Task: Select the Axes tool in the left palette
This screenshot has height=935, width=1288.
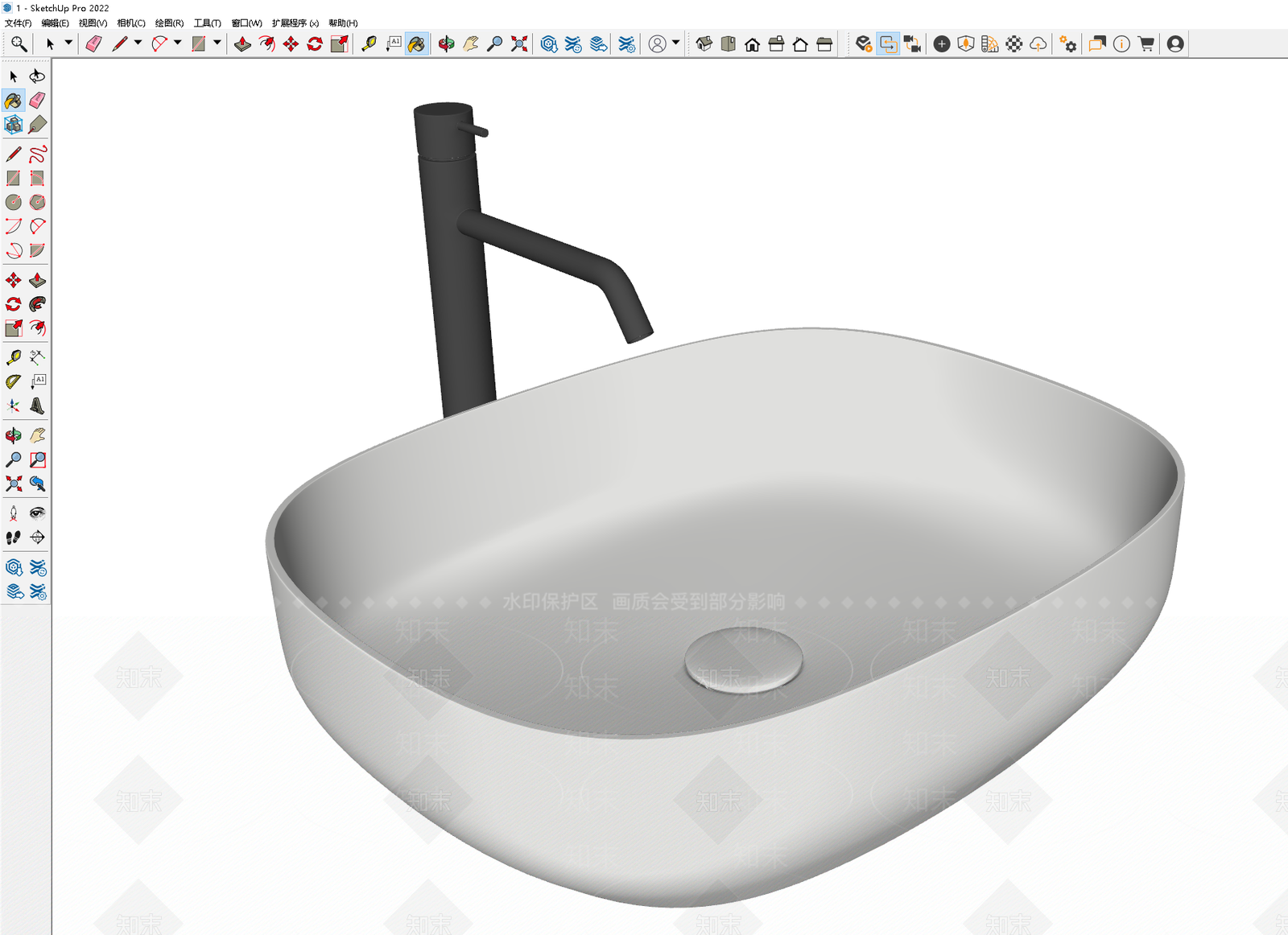Action: 14,406
